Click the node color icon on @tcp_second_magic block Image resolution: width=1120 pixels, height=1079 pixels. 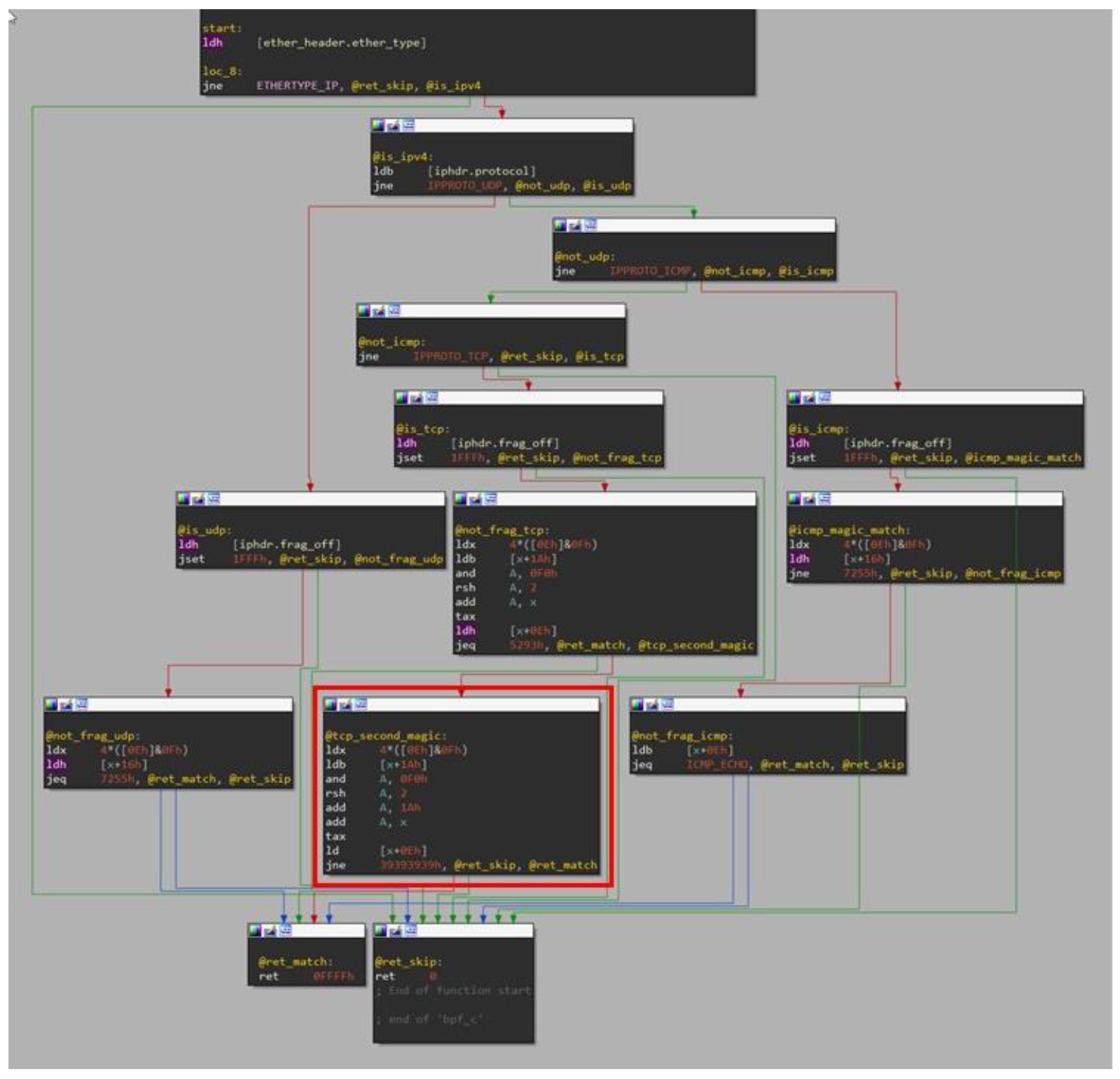(331, 704)
